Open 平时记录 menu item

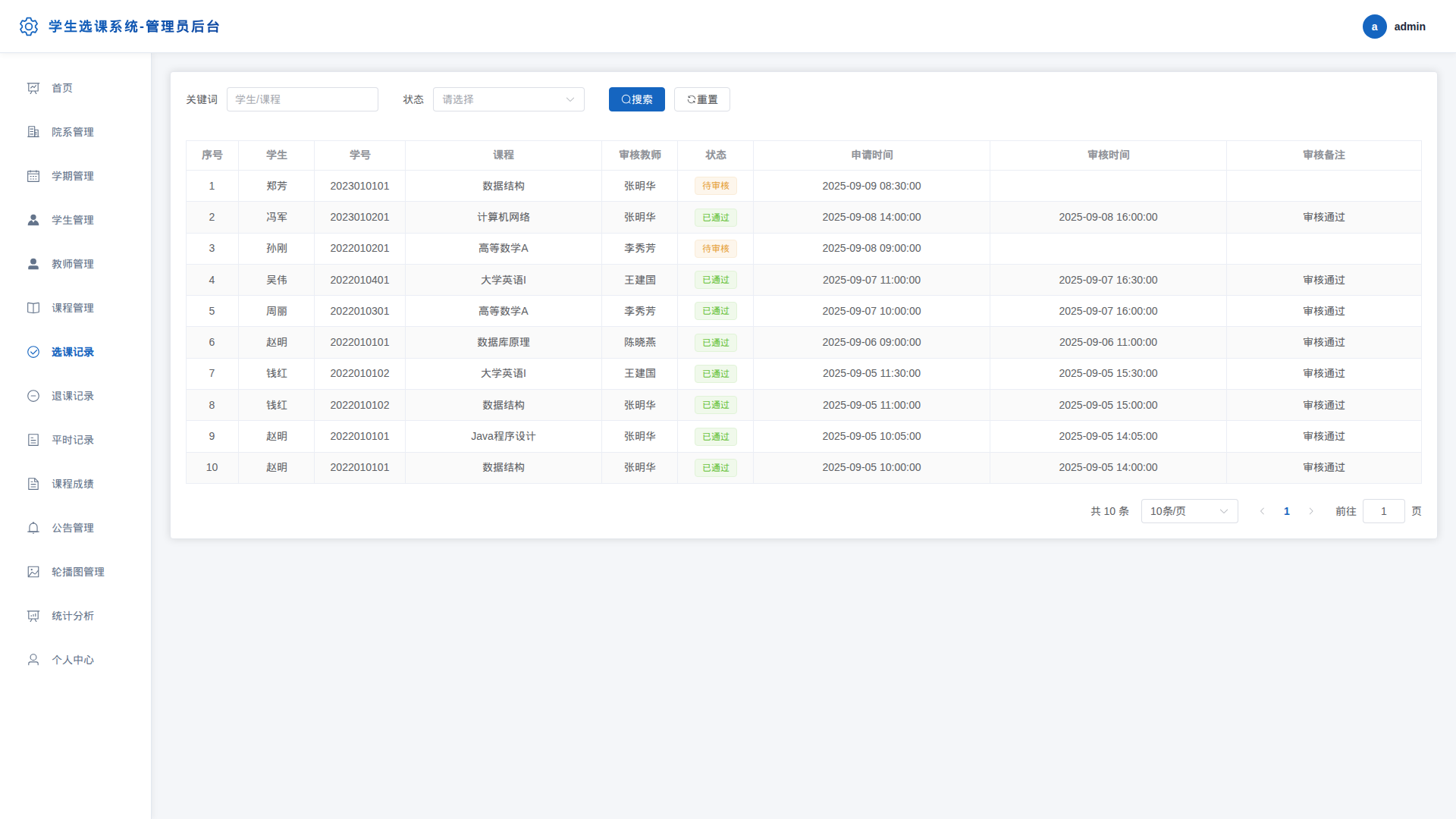tap(76, 440)
